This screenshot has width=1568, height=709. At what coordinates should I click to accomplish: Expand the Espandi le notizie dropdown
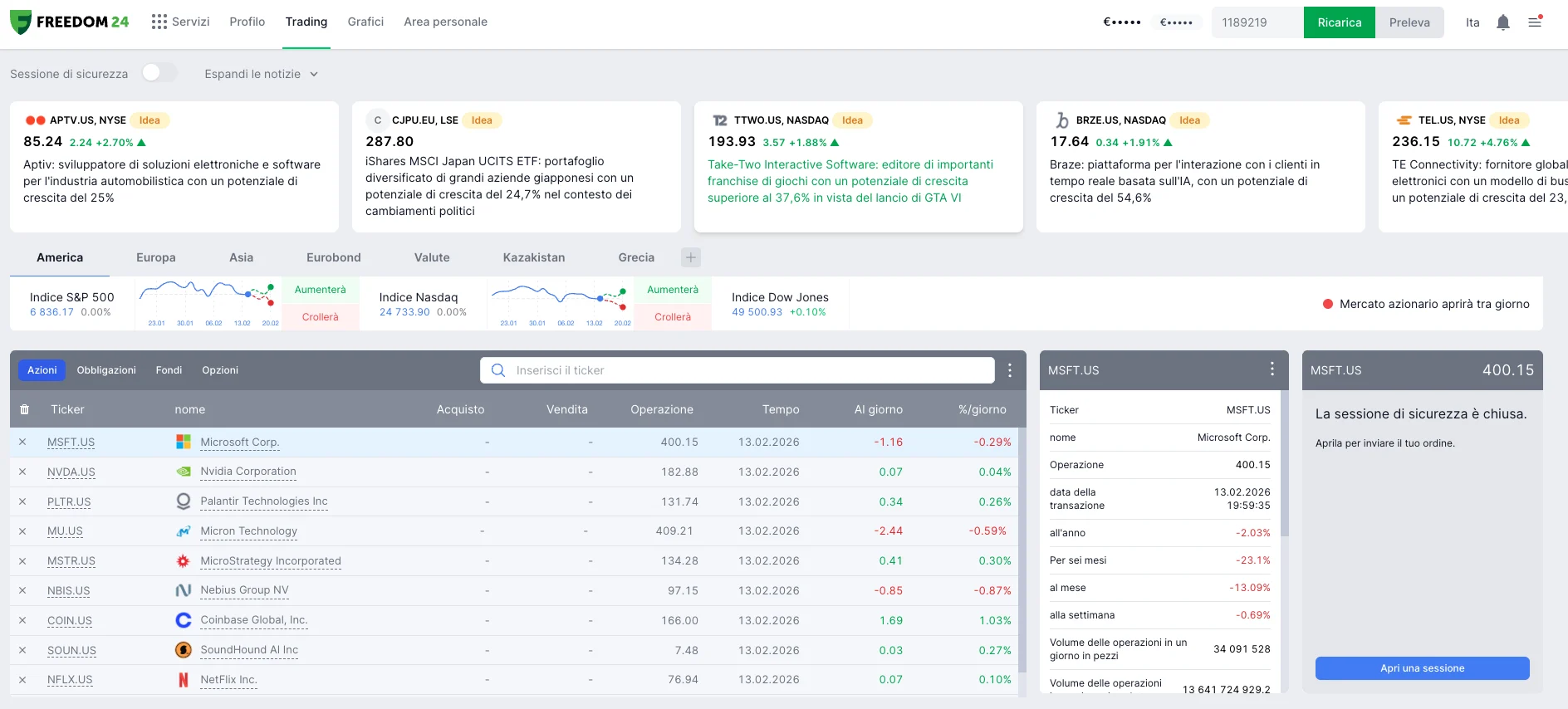(x=261, y=74)
